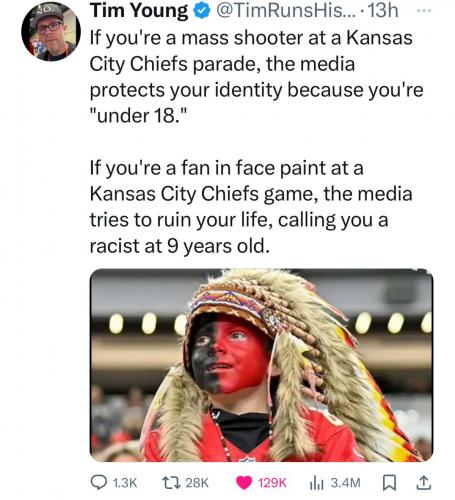Click the repost arrows icon
This screenshot has height=500, width=455.
(171, 482)
